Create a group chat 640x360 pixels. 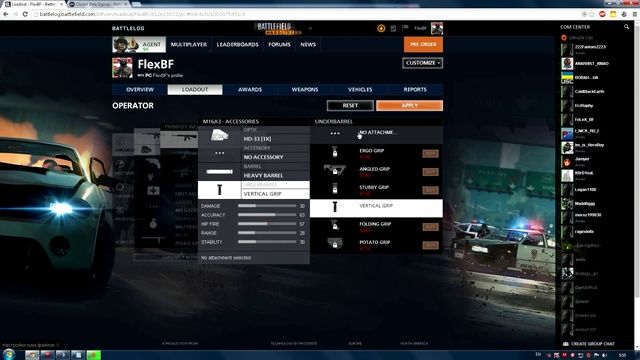click(589, 344)
